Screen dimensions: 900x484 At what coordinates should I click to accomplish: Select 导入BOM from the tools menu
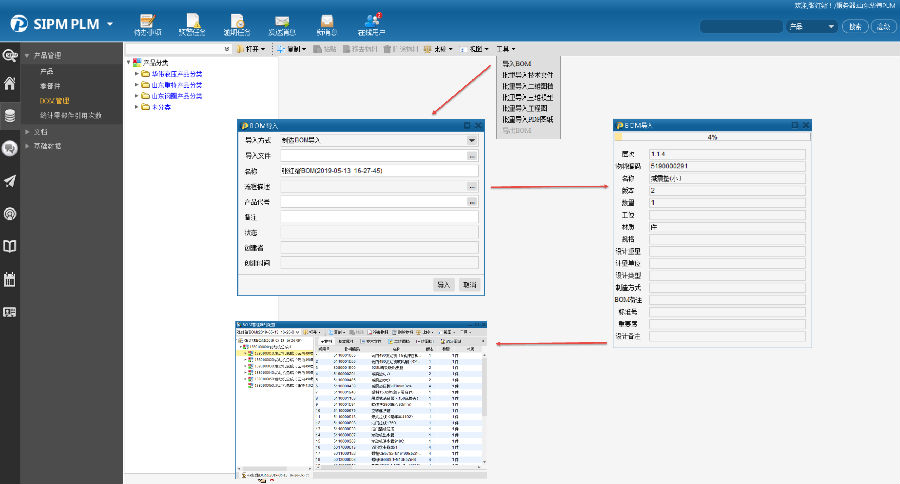coord(517,63)
